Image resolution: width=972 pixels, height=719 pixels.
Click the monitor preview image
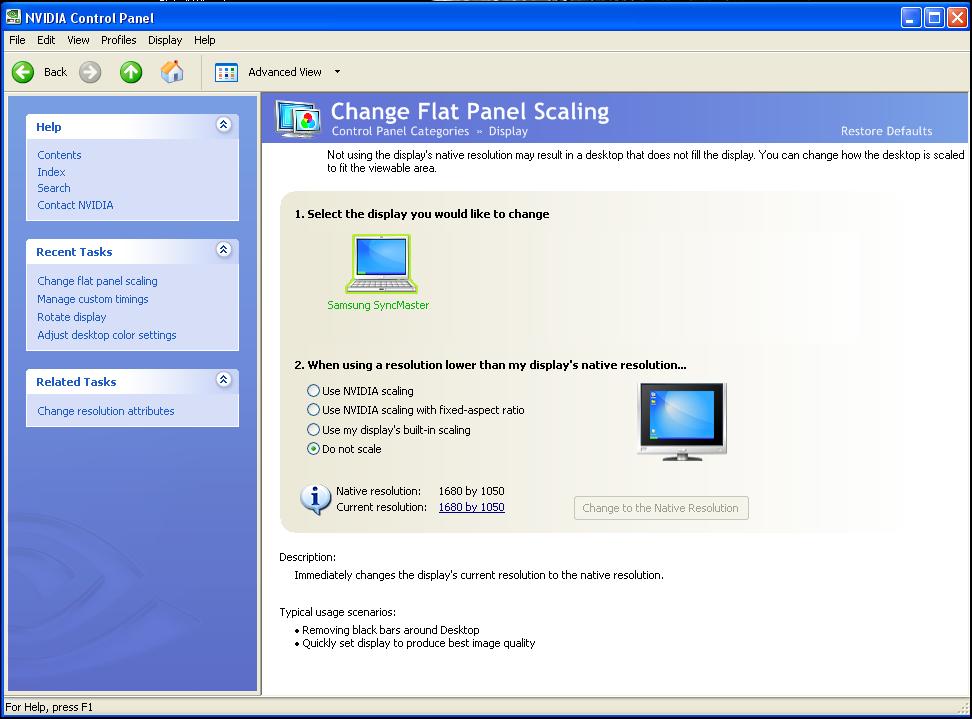pos(681,421)
